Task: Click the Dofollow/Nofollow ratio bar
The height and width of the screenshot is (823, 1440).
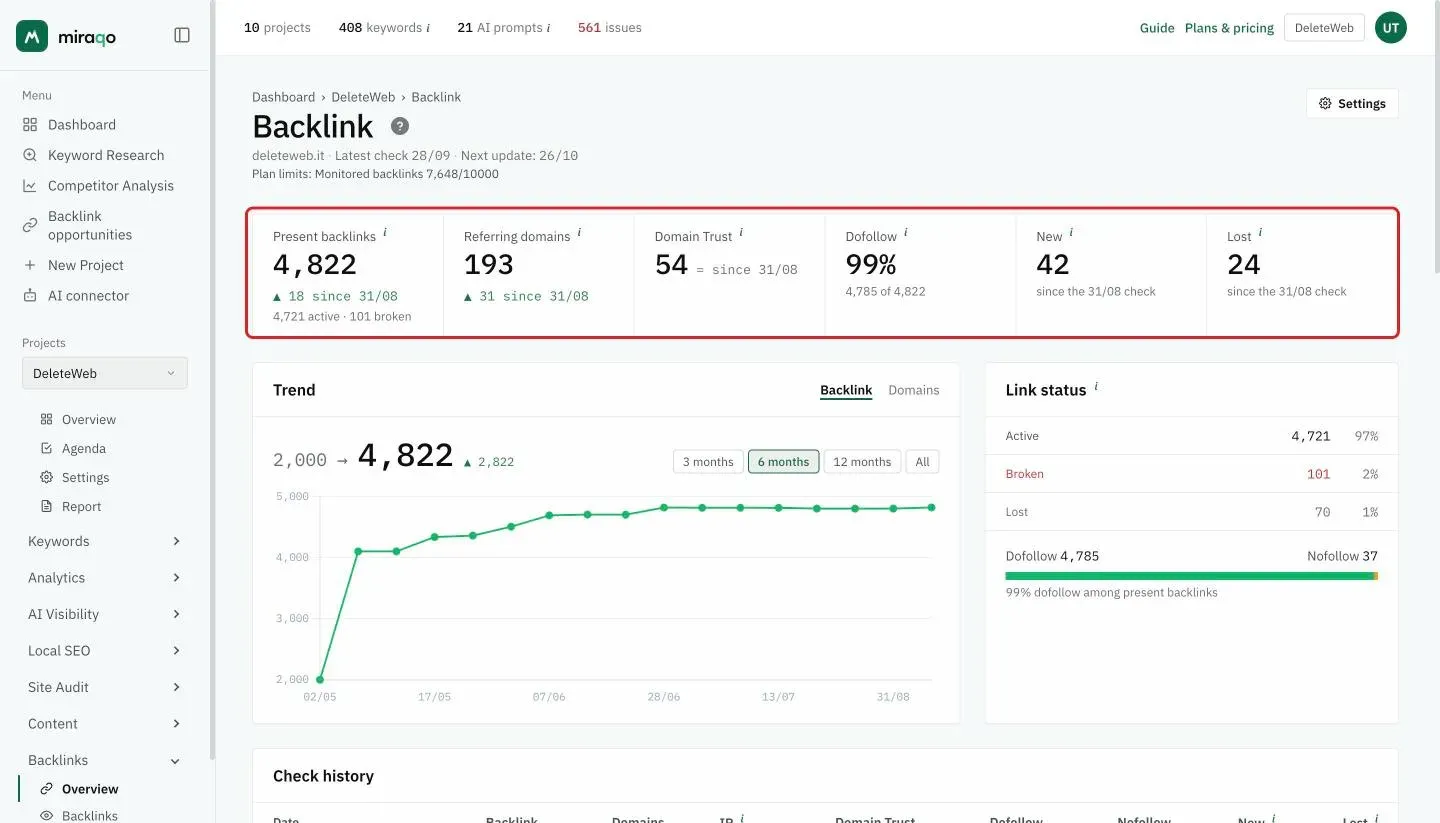Action: (x=1192, y=576)
